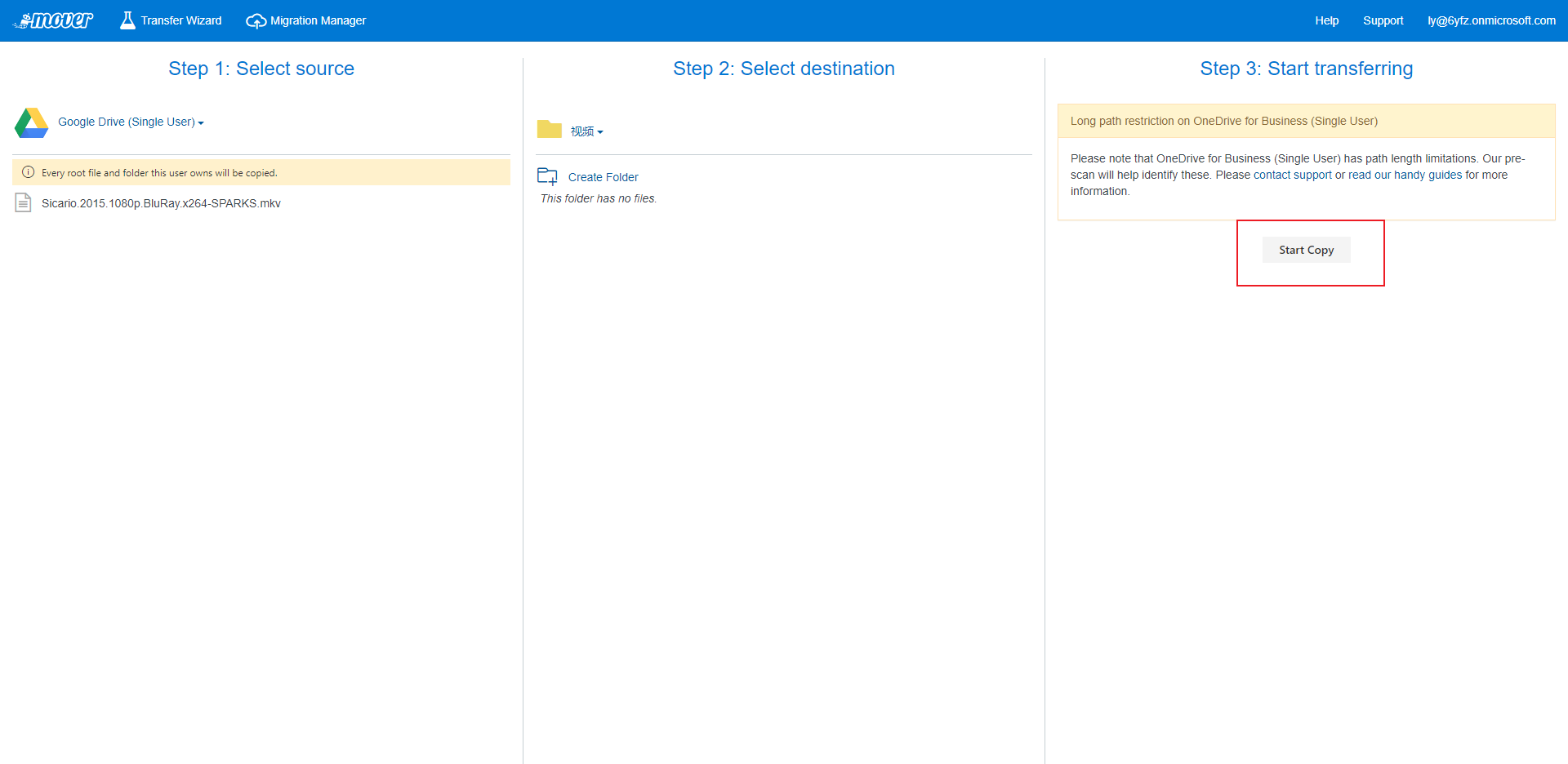The height and width of the screenshot is (764, 1568).
Task: Click the 'This folder has no files.' text
Action: point(599,198)
